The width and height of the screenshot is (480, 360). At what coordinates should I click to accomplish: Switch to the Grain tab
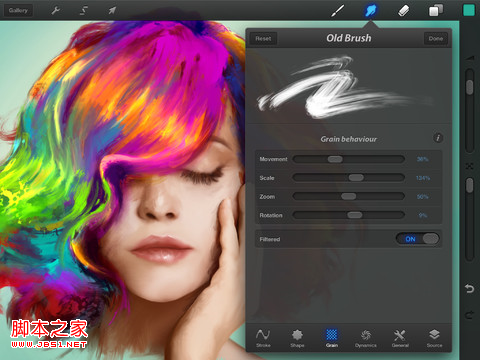click(332, 338)
